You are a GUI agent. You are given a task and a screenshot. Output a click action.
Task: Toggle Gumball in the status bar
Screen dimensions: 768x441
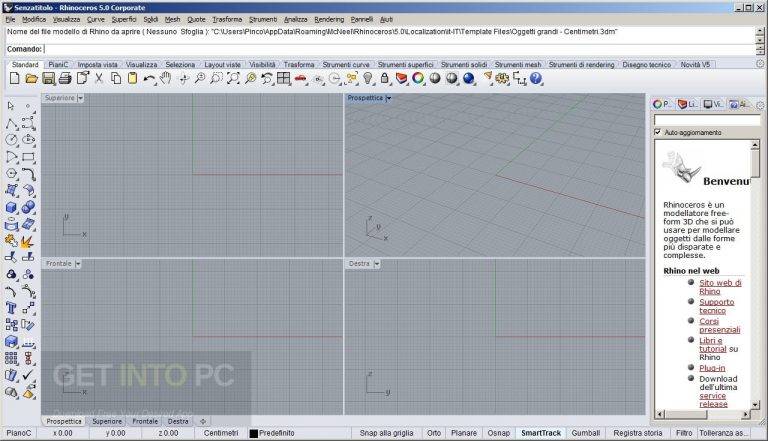(586, 433)
